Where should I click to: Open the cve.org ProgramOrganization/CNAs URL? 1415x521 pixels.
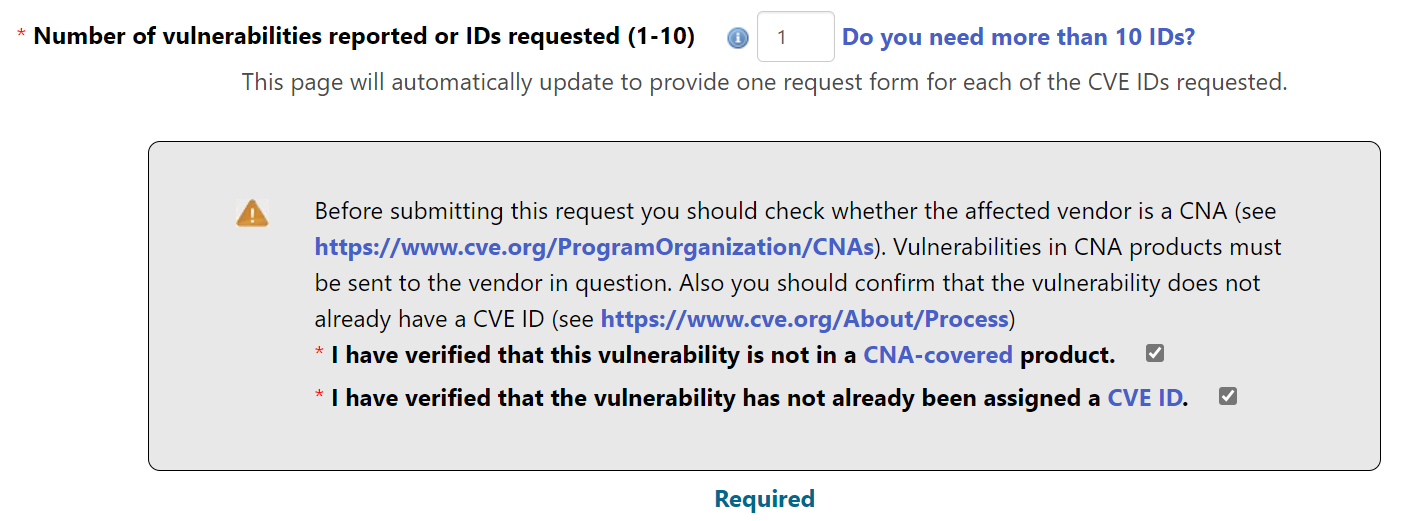tap(594, 246)
